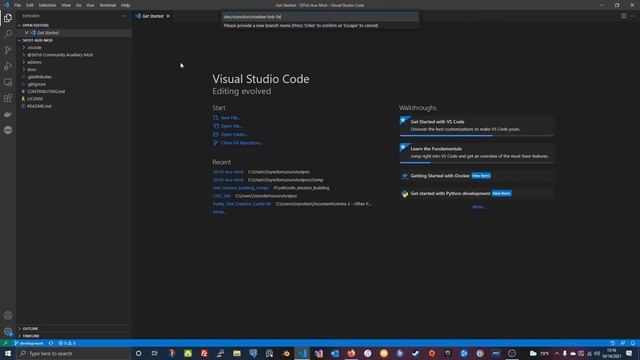Viewport: 640px width, 360px height.
Task: Click the notifications bell in status bar
Action: point(633,343)
